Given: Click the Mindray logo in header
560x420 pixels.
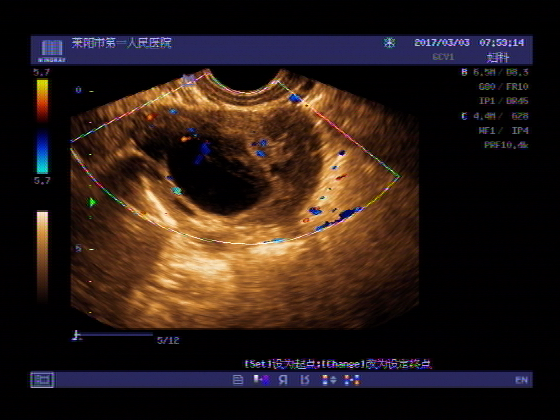Looking at the screenshot, I should tap(52, 50).
